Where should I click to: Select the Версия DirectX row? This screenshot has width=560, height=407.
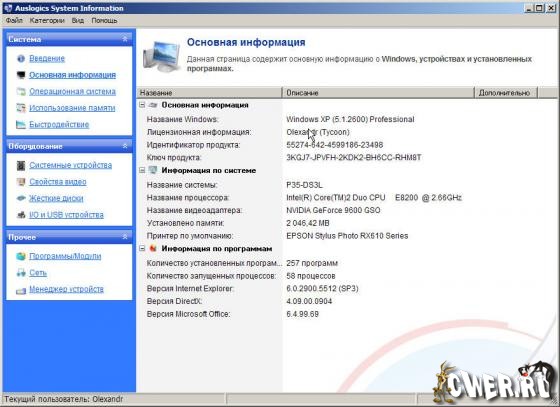point(347,301)
